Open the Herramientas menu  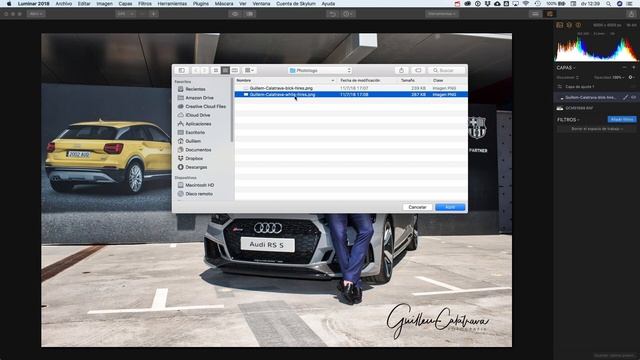click(x=172, y=4)
